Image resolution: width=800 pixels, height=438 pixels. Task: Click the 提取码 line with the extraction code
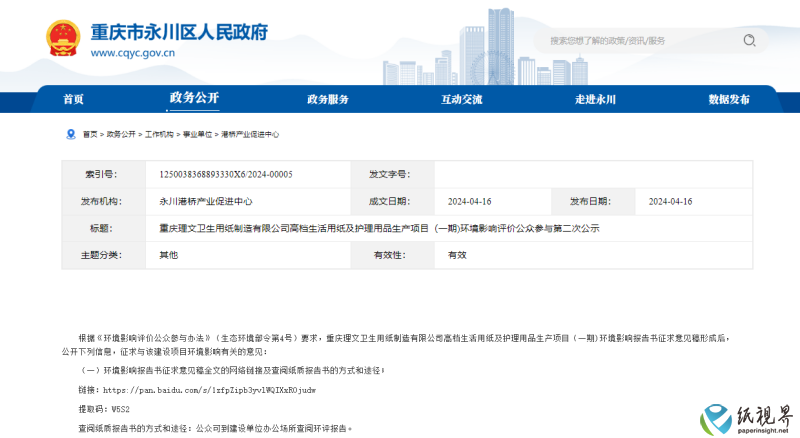(104, 409)
